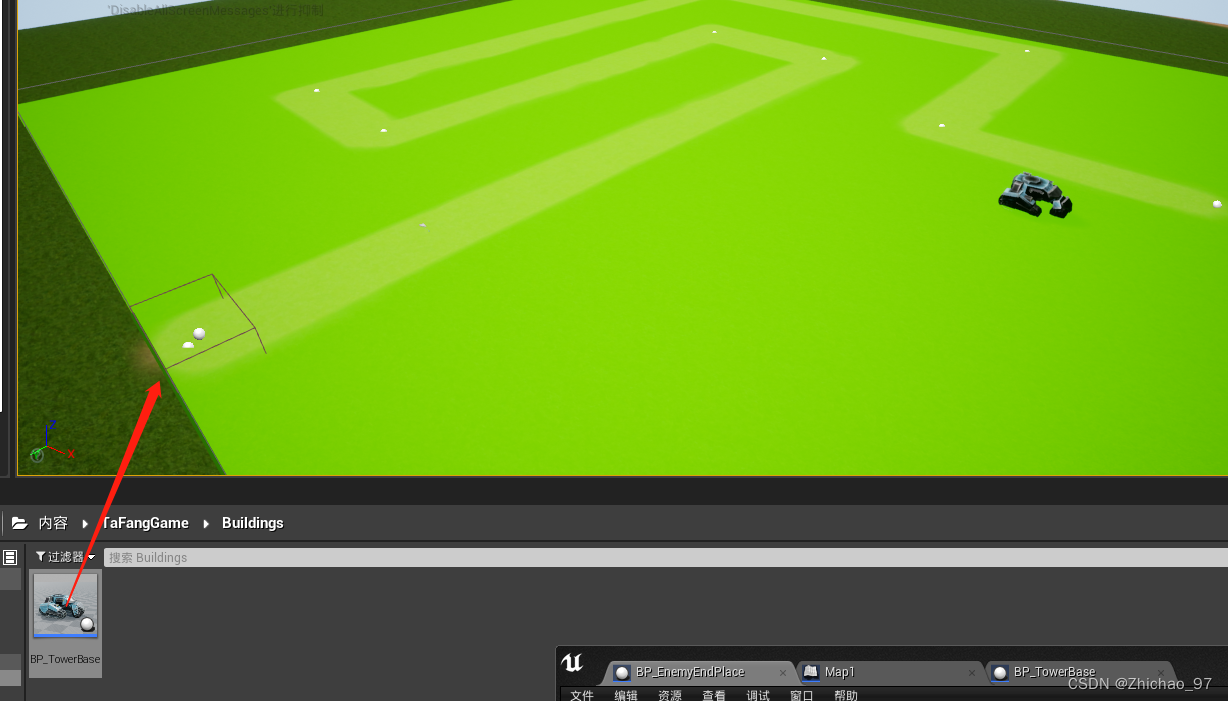Image resolution: width=1228 pixels, height=701 pixels.
Task: Click the level icon on Map1 tab
Action: pos(811,672)
